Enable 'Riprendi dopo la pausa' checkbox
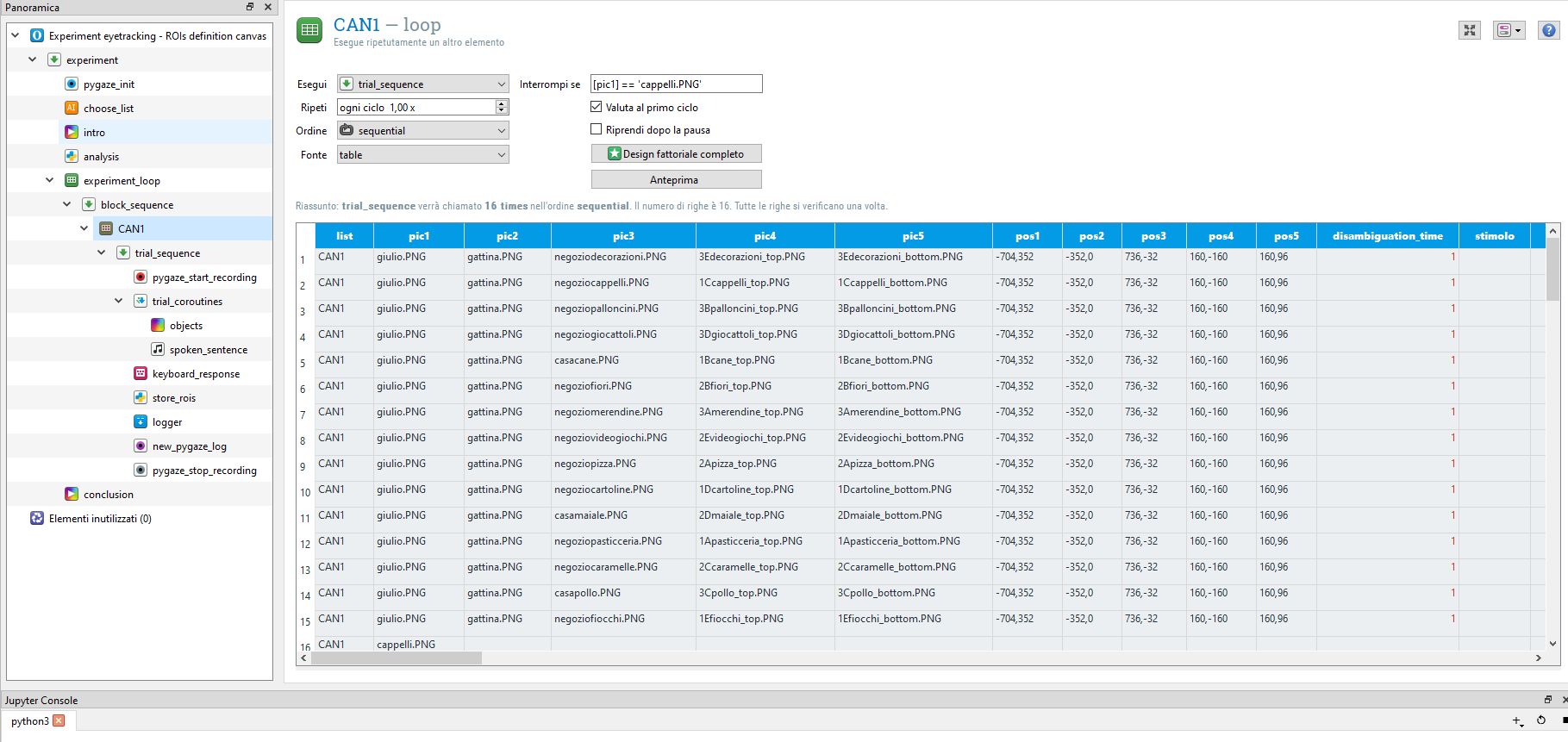 coord(596,129)
